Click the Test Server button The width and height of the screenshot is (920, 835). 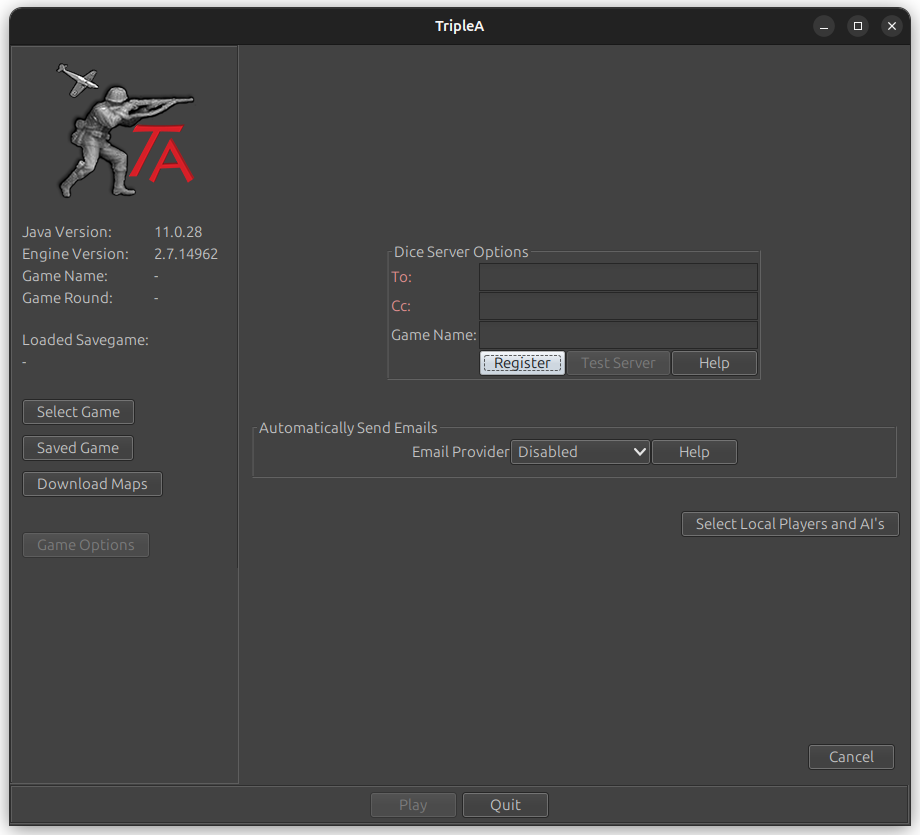pos(618,362)
